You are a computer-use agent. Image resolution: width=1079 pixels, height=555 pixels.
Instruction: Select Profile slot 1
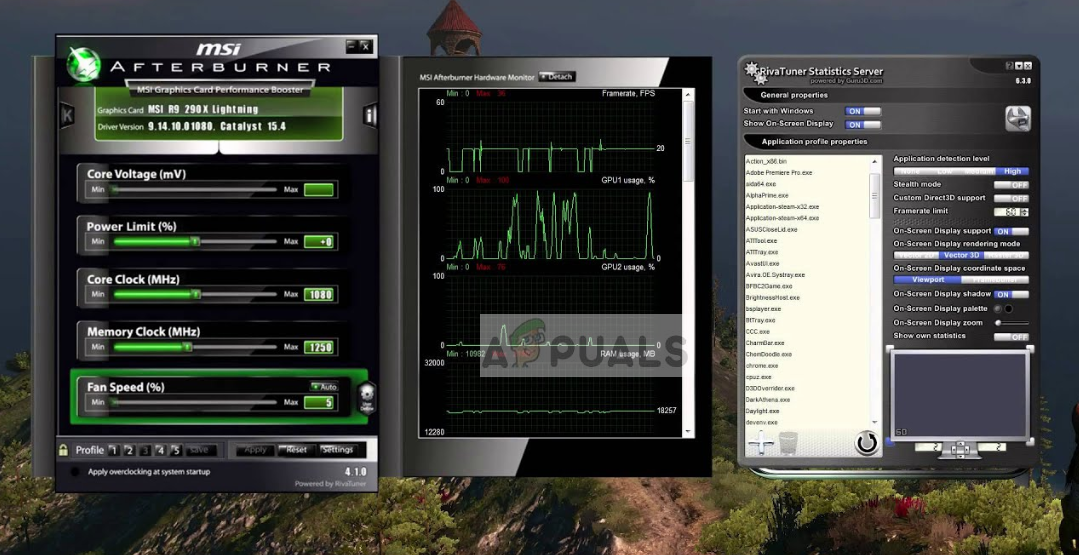114,450
